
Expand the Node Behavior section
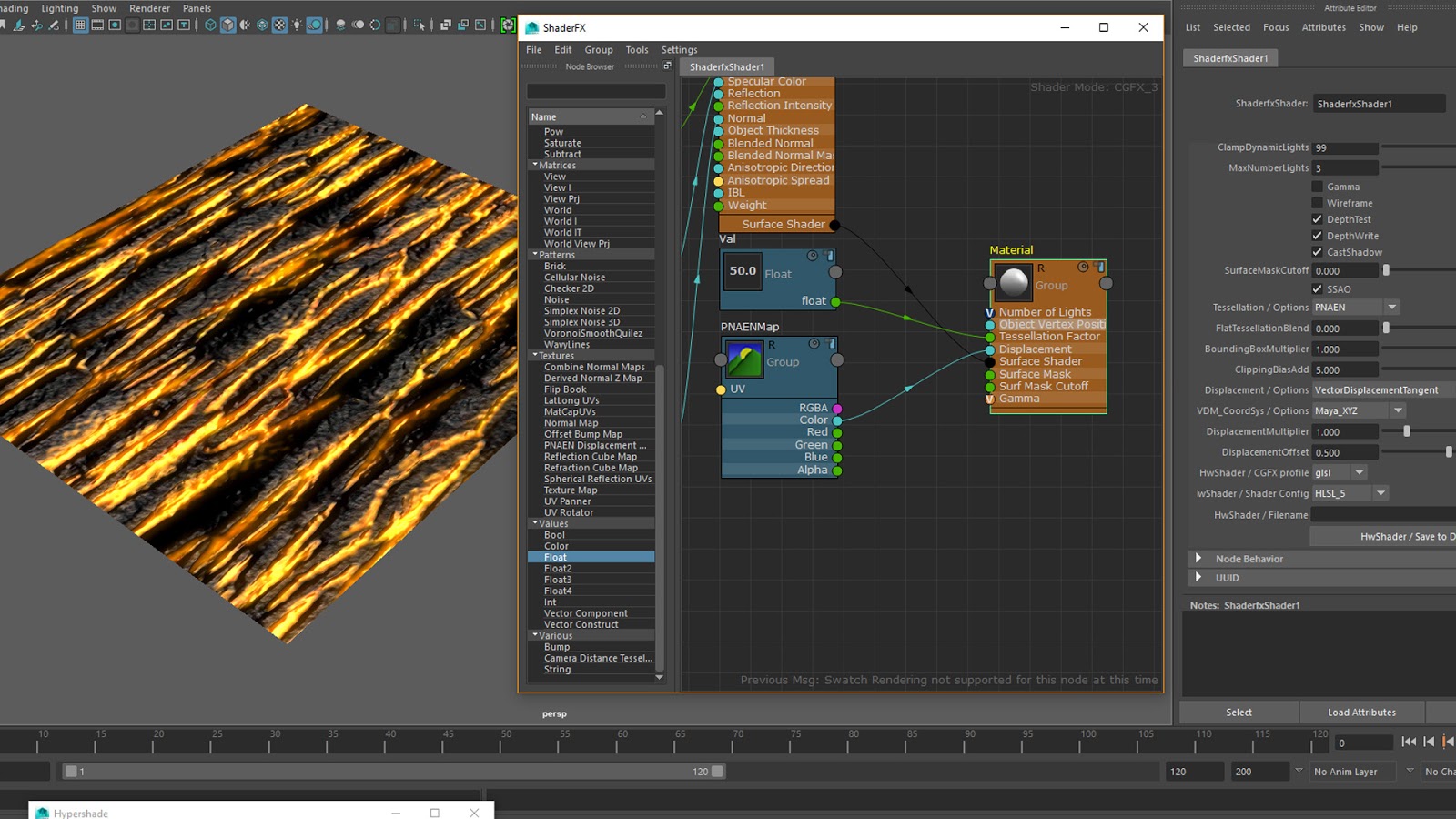click(1198, 559)
